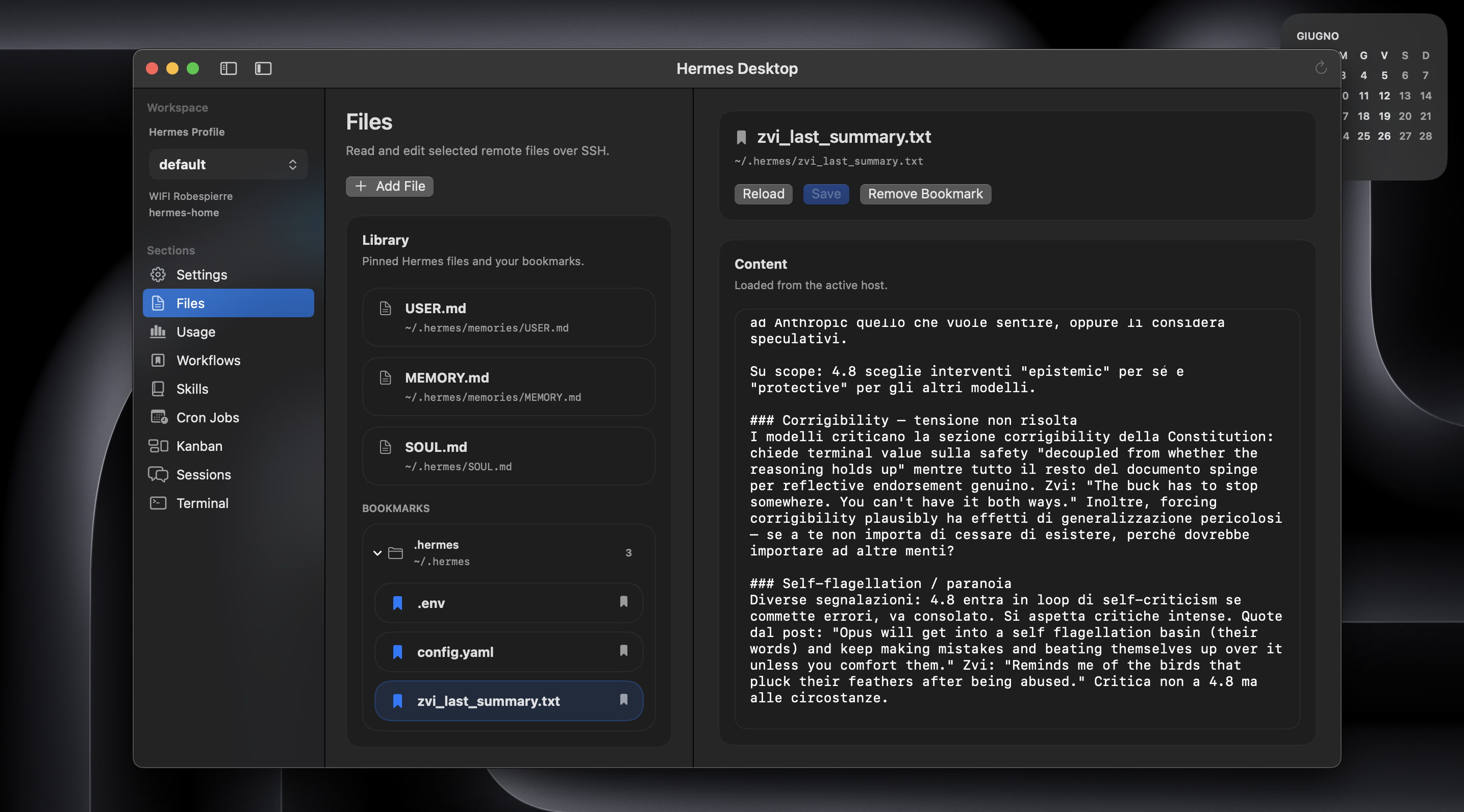Open the Usage section
1464x812 pixels.
(229, 332)
